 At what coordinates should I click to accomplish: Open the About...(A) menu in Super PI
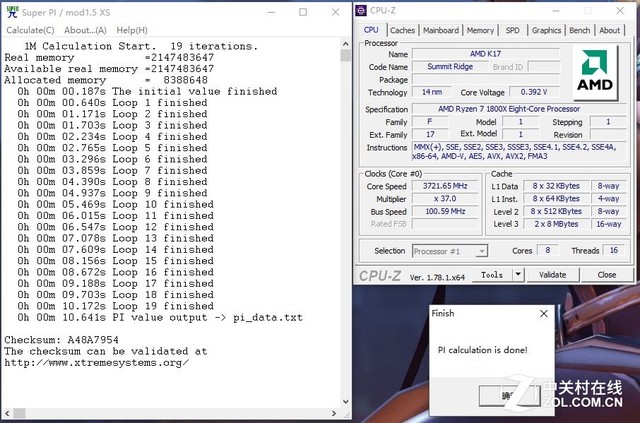point(85,30)
